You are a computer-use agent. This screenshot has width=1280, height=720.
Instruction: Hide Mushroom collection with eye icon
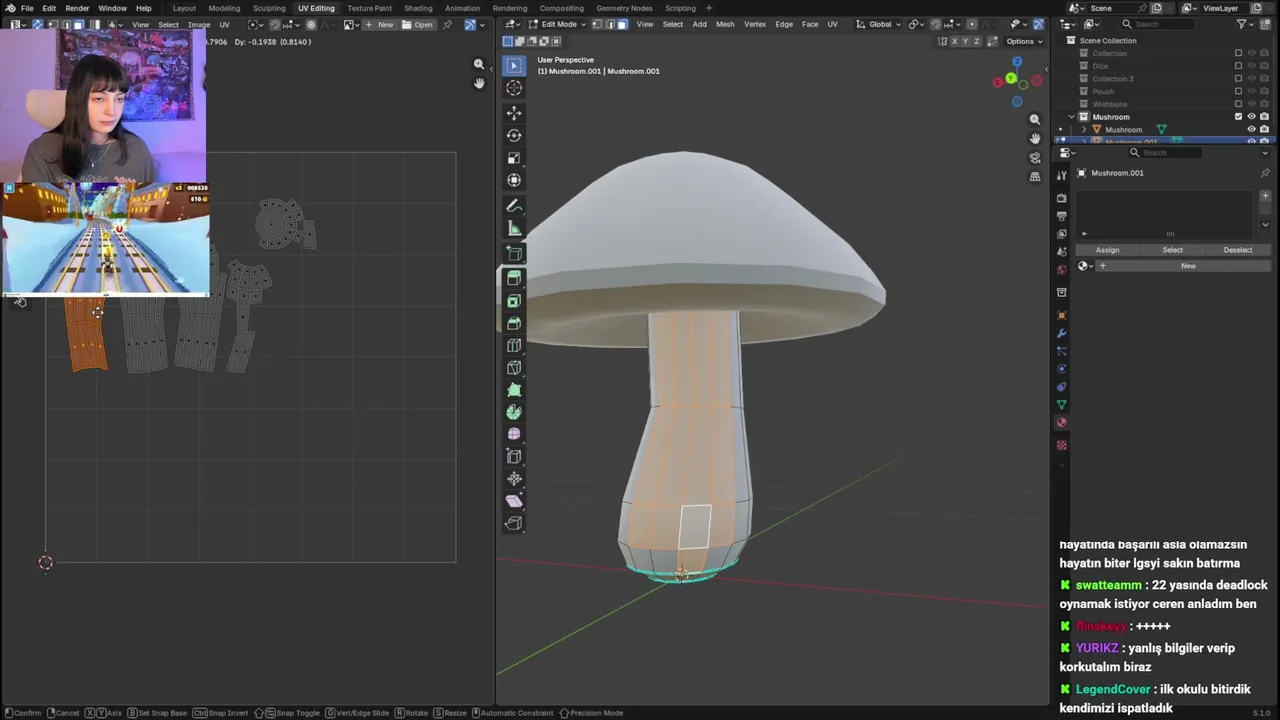pyautogui.click(x=1251, y=117)
